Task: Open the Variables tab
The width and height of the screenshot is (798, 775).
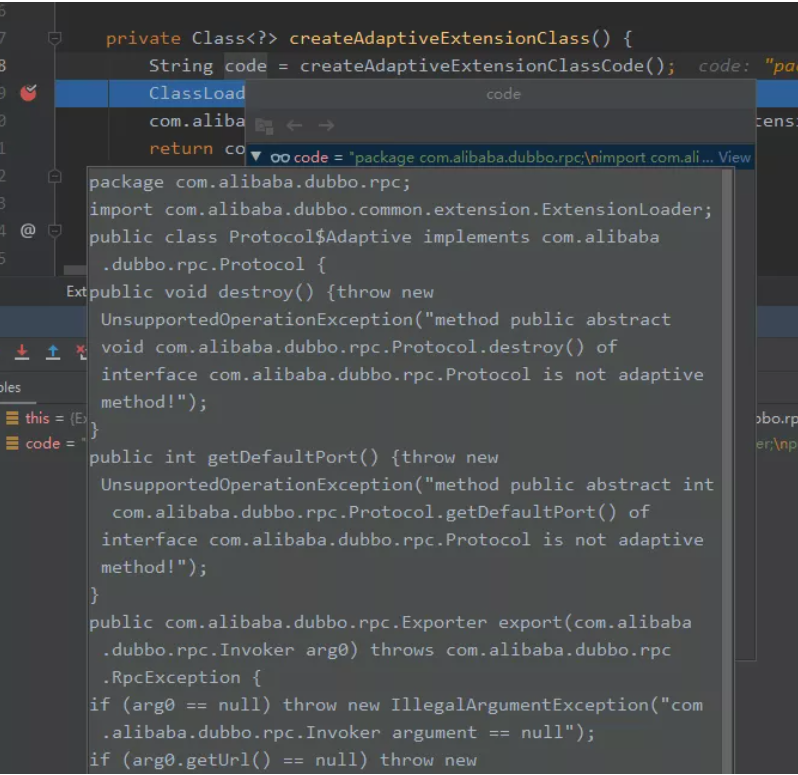Action: pyautogui.click(x=10, y=387)
